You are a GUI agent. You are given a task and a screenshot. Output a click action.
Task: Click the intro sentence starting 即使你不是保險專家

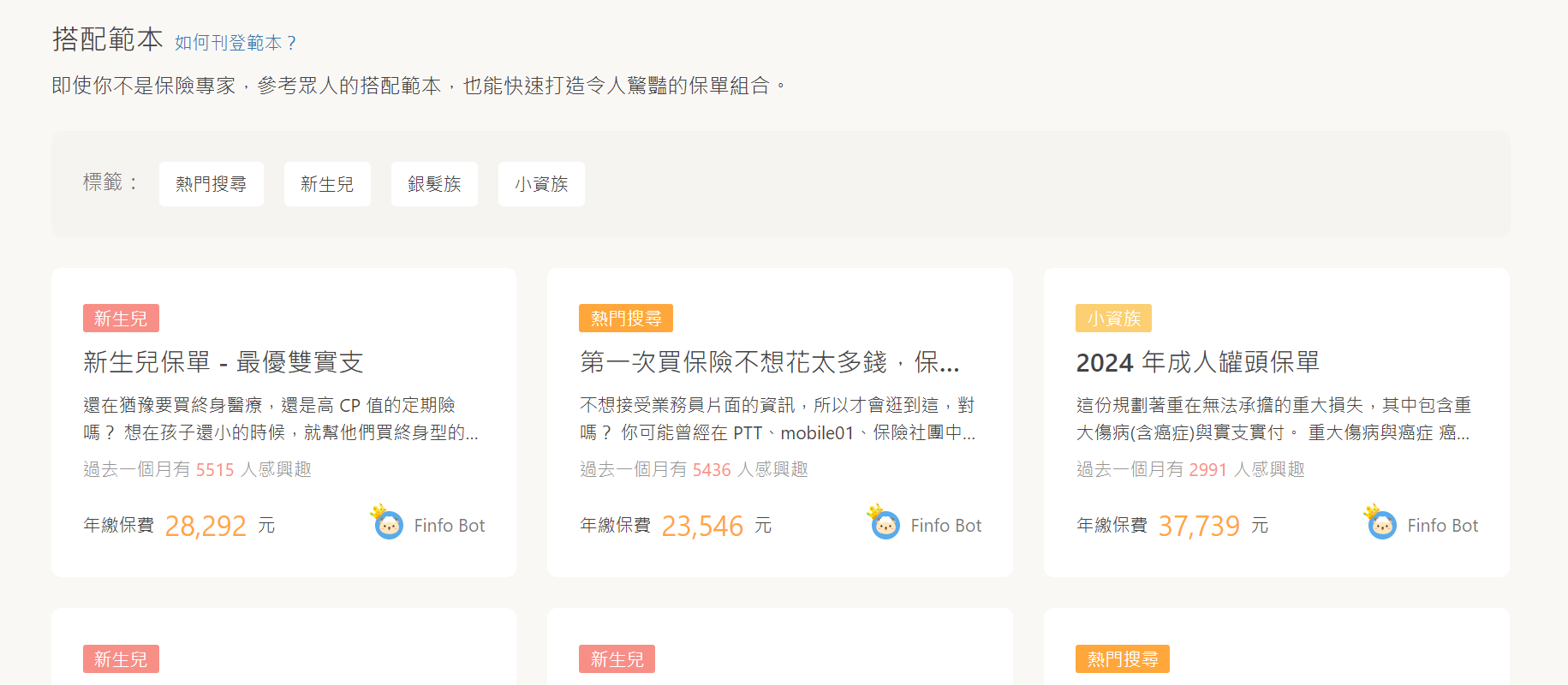tap(420, 86)
